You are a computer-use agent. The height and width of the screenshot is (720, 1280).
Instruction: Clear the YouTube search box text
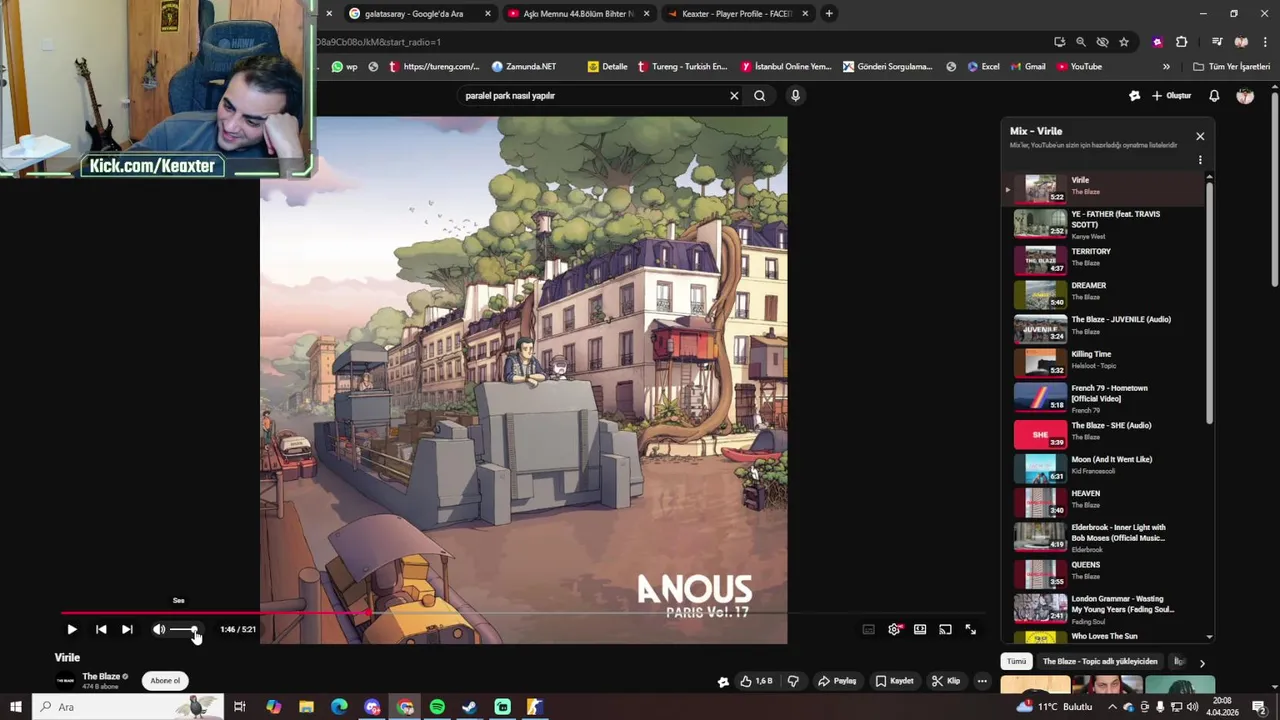click(x=734, y=96)
